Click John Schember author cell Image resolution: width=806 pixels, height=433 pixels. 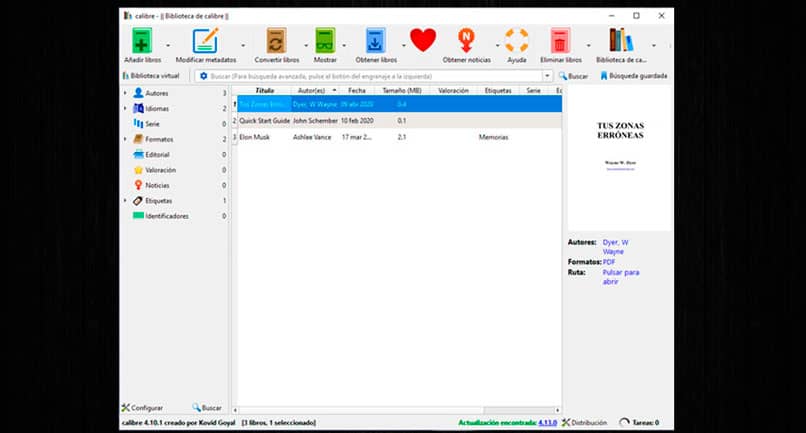pos(315,121)
